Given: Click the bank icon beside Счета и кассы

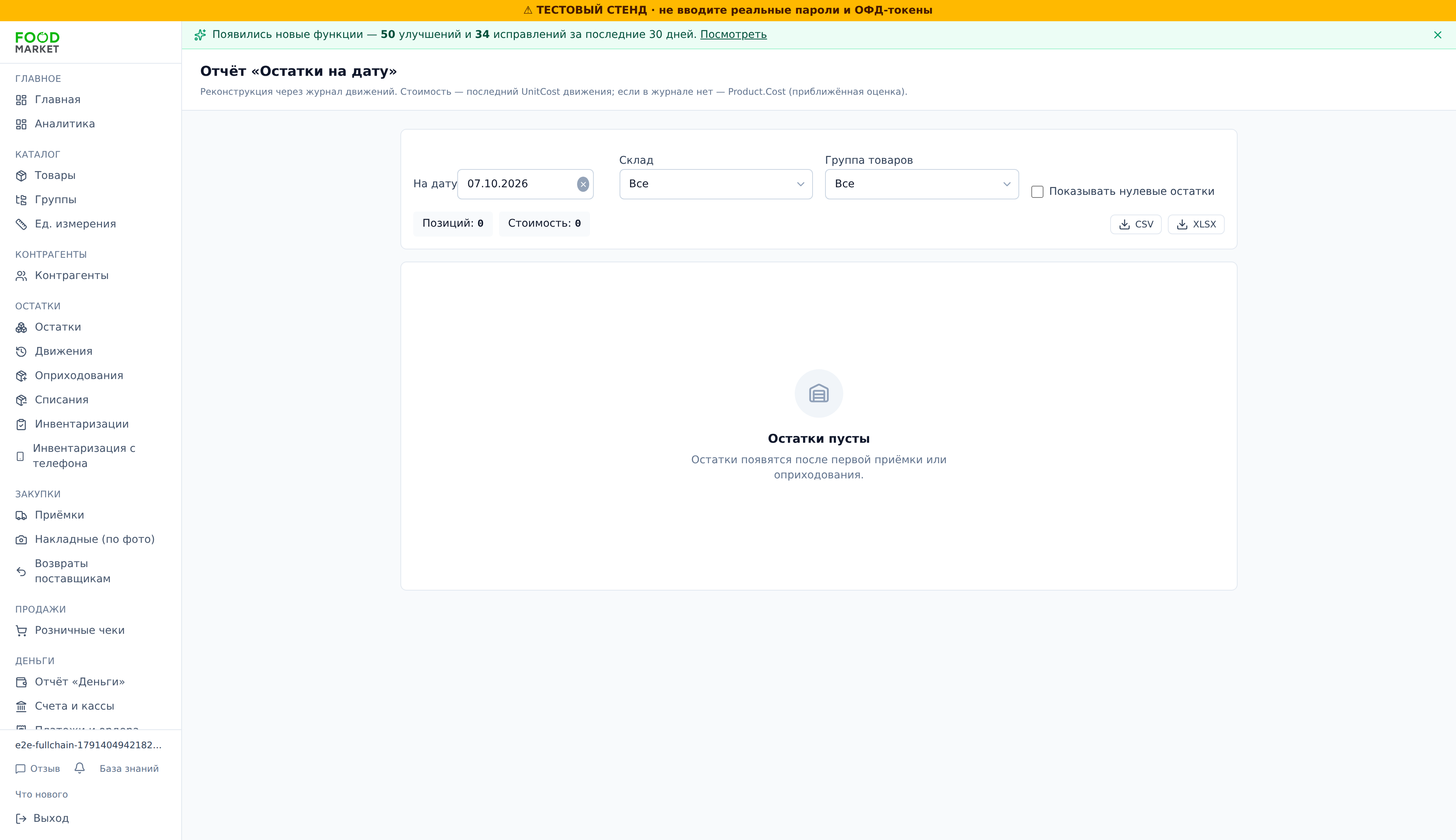Looking at the screenshot, I should (21, 706).
